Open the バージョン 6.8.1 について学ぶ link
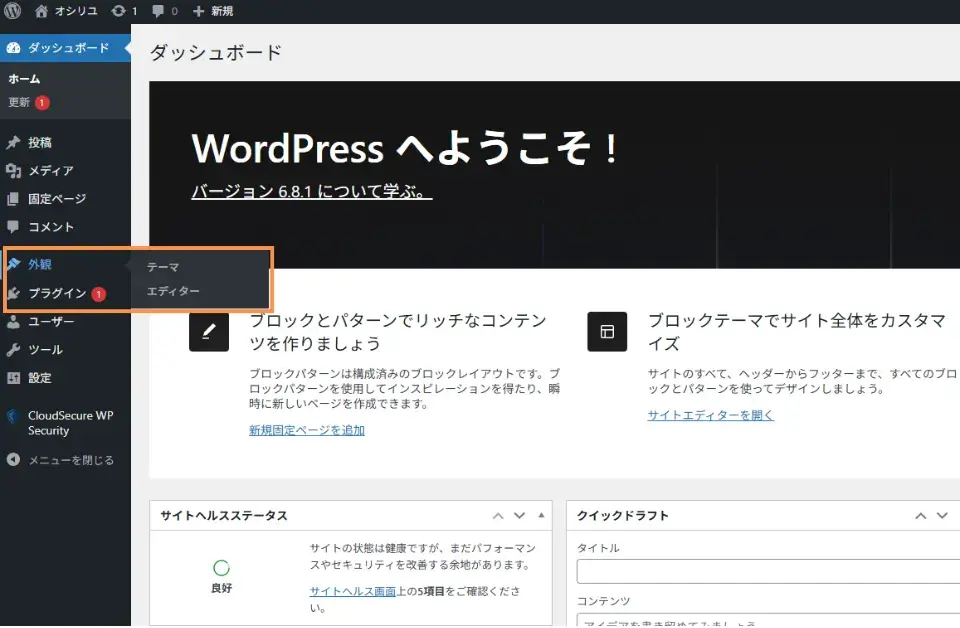Screen dimensions: 960x628 [x=312, y=191]
